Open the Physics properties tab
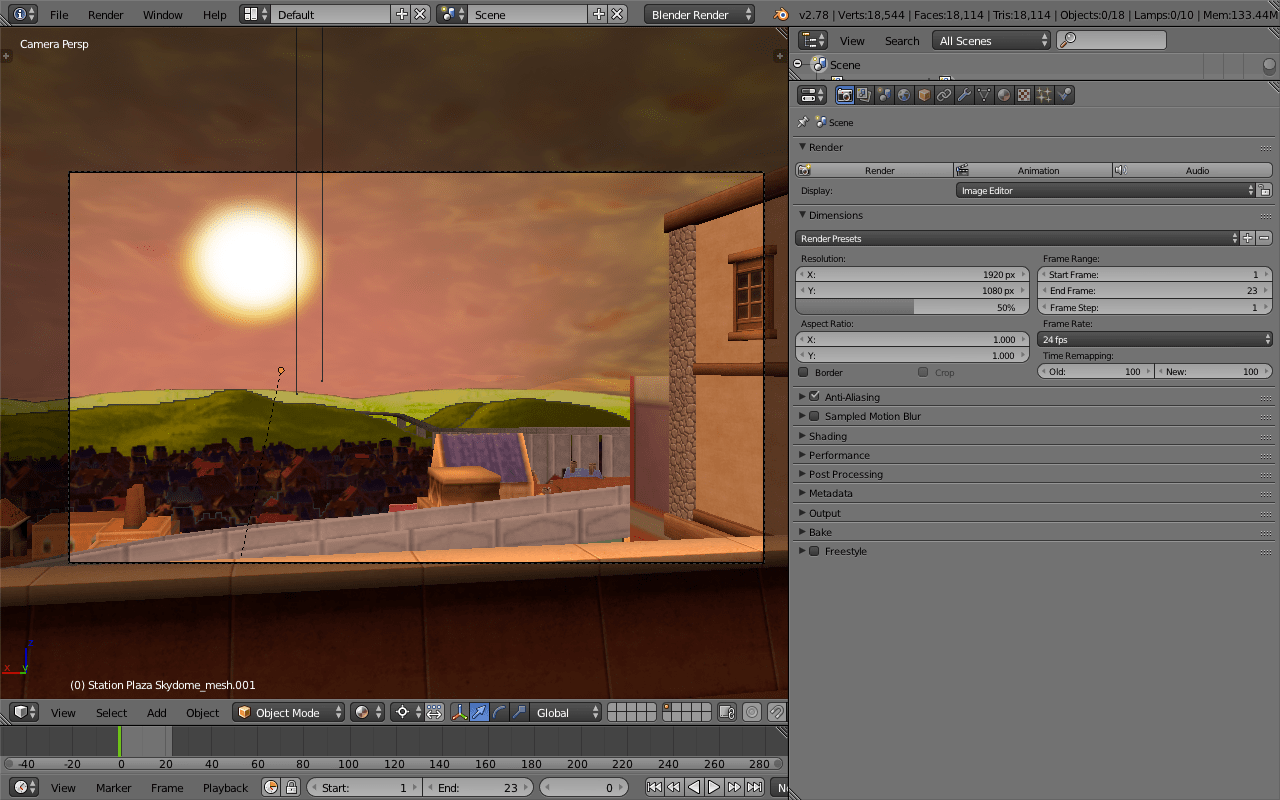 [1062, 94]
